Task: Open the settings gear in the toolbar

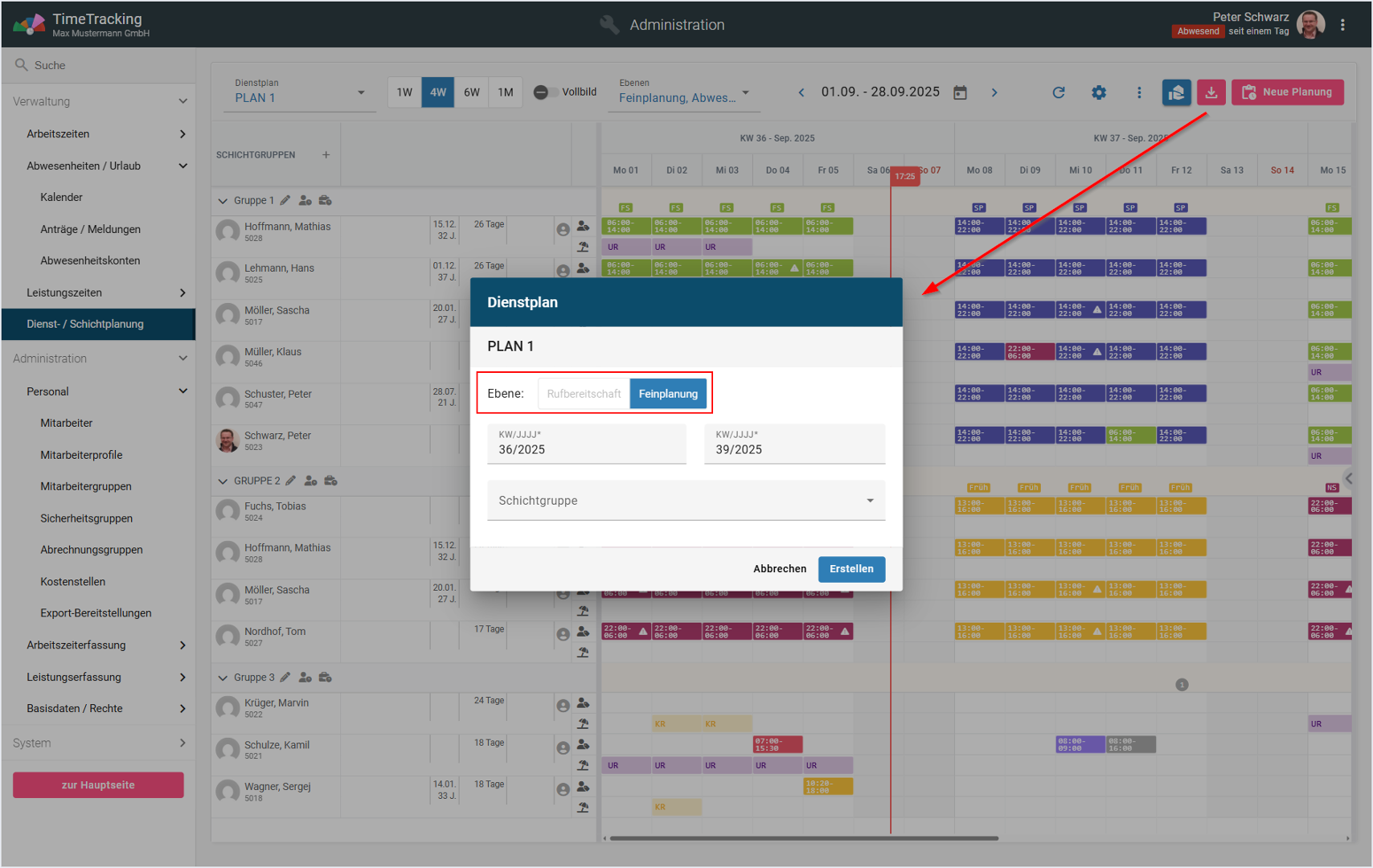Action: 1098,92
